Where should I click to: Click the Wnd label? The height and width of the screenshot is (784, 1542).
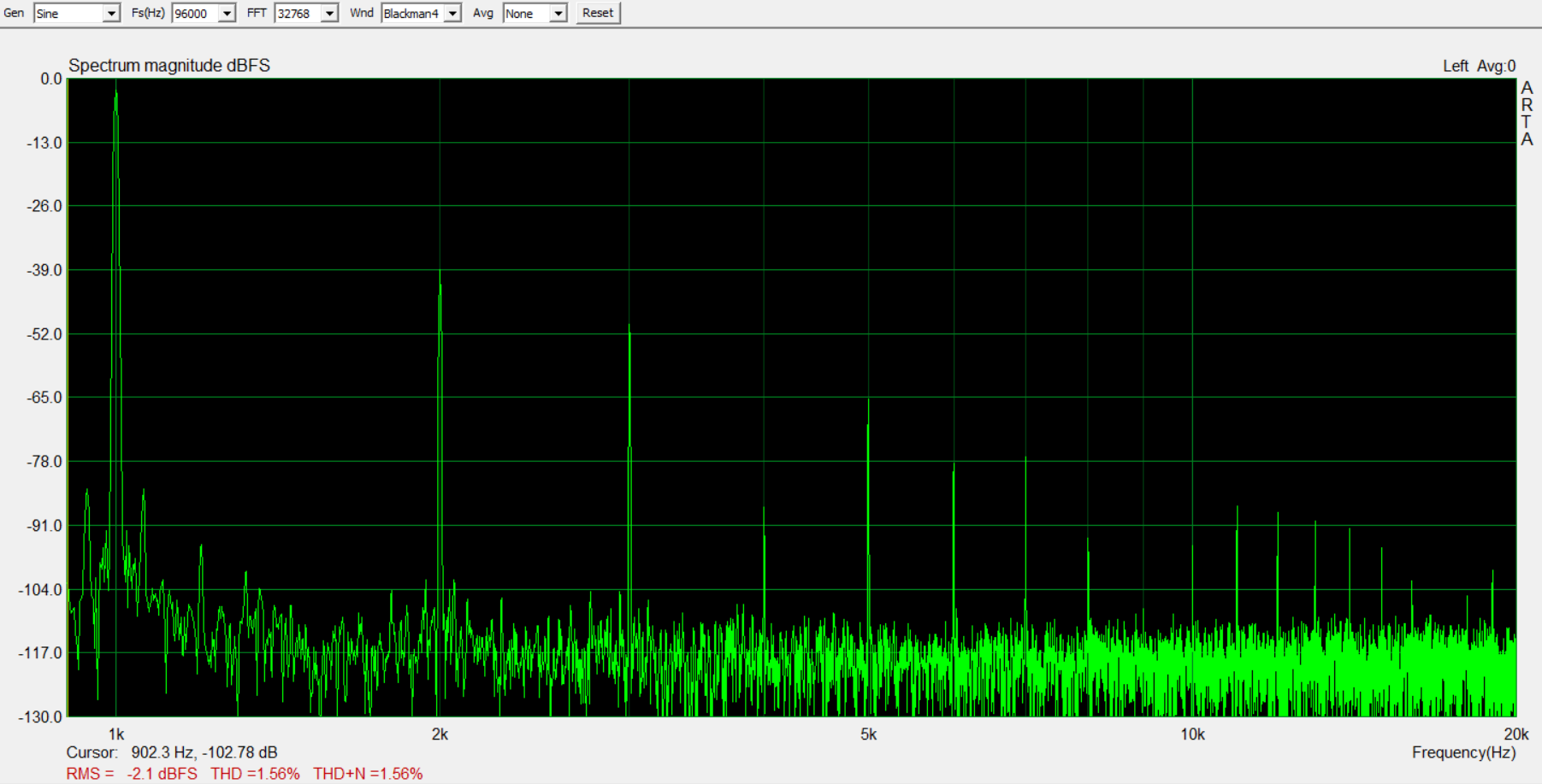(361, 13)
